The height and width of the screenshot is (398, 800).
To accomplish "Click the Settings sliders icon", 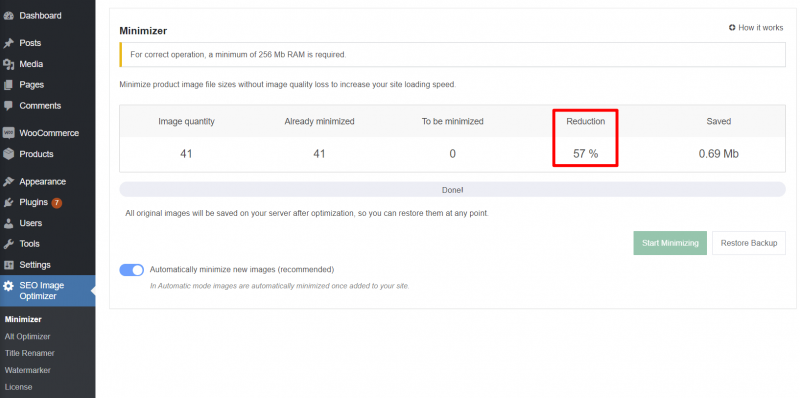I will [8, 265].
